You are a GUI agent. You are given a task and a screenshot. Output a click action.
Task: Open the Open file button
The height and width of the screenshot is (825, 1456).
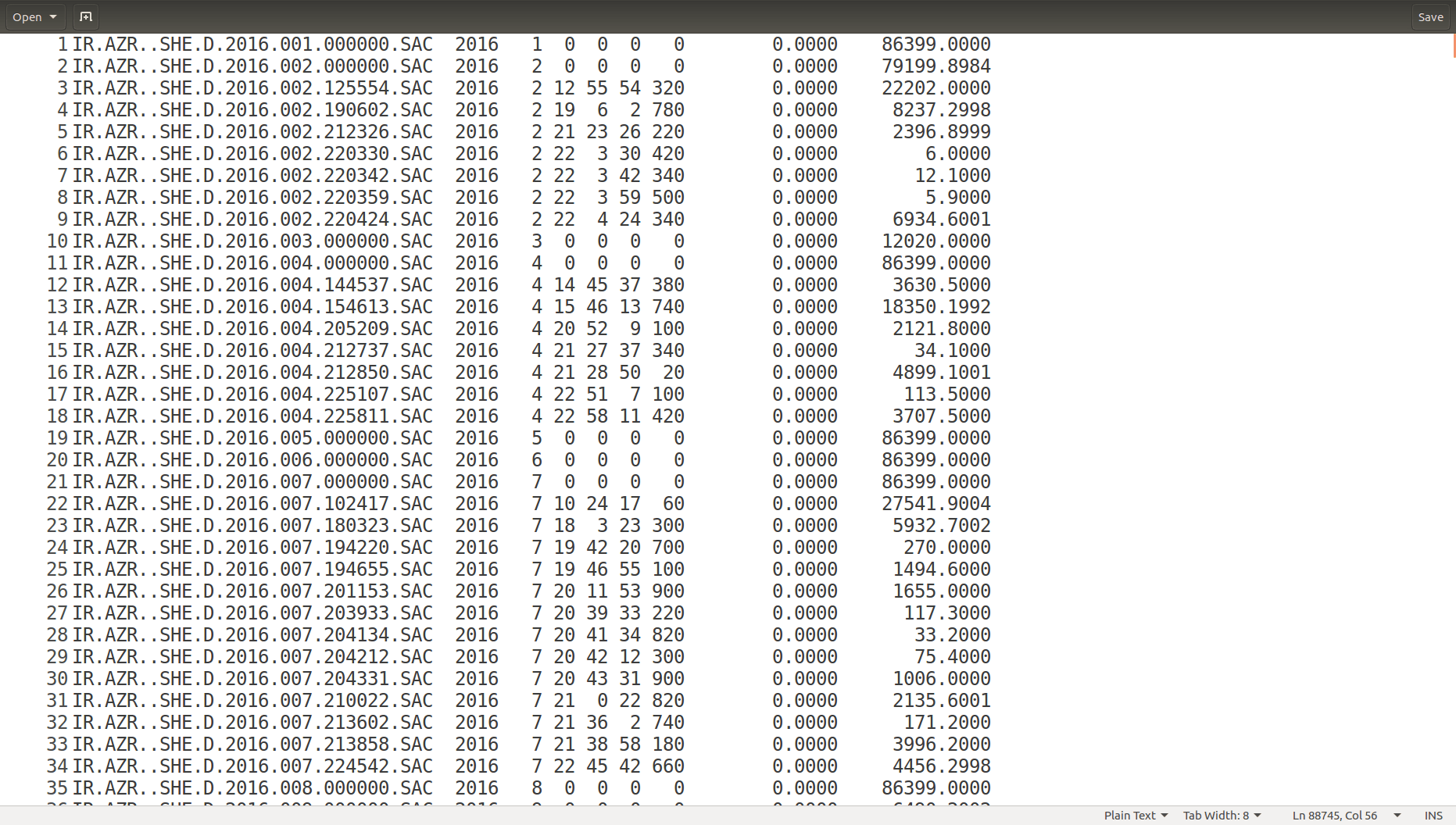(x=27, y=16)
